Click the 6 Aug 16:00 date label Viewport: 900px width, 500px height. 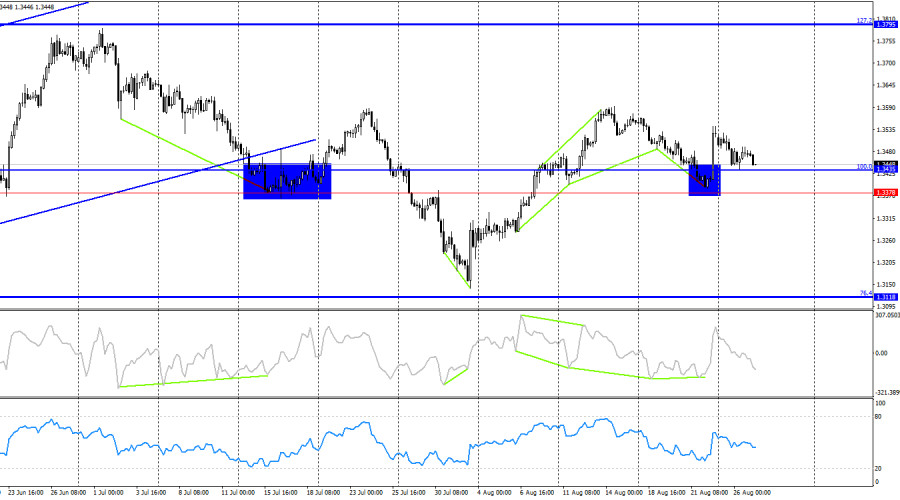(x=537, y=493)
